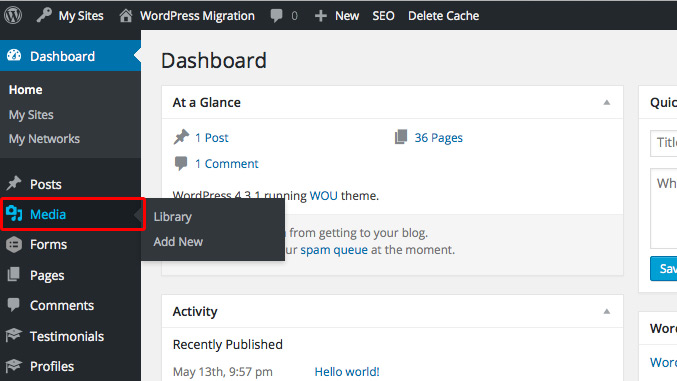Open the 1 Comment link
Viewport: 677px width, 381px height.
point(227,164)
